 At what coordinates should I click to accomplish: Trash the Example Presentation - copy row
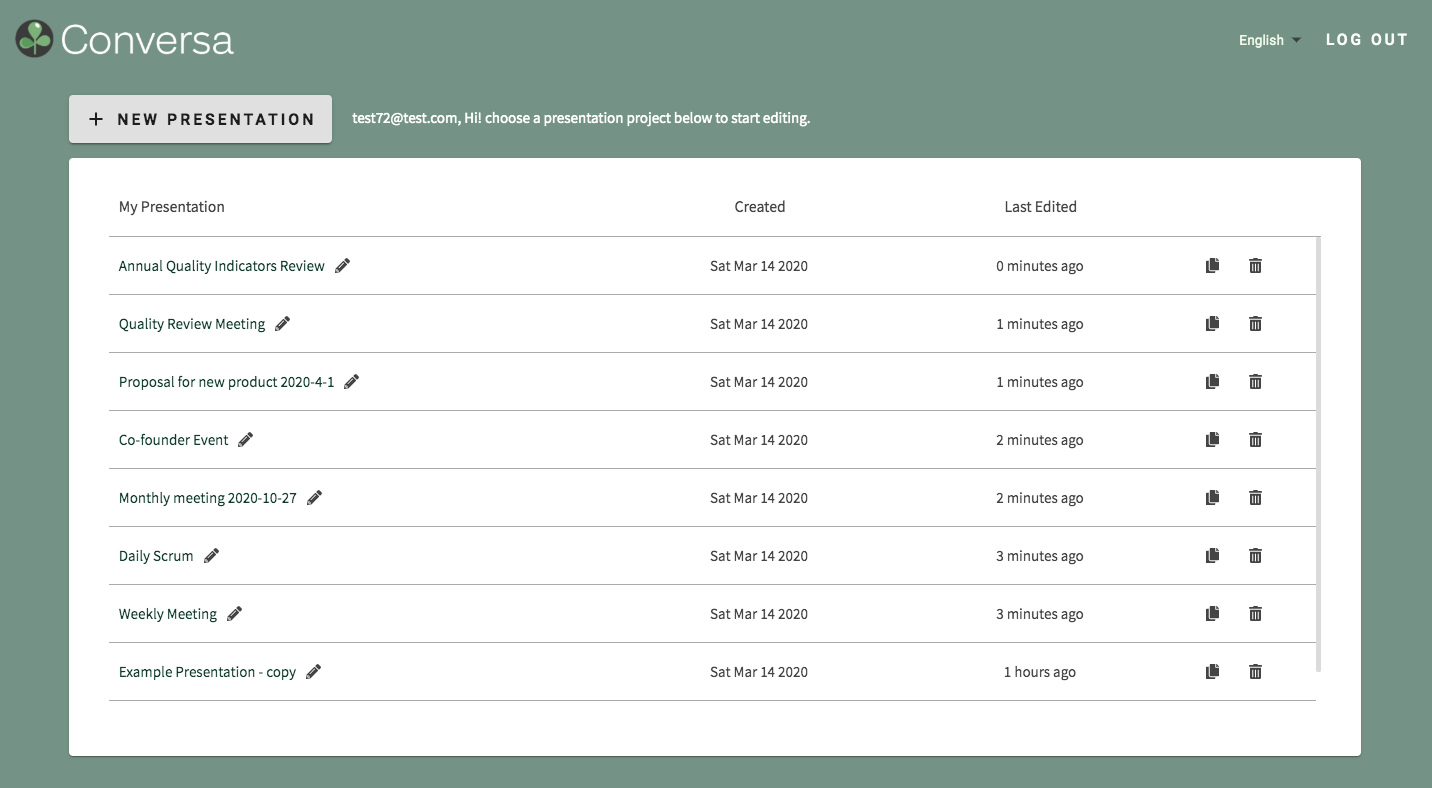coord(1255,672)
